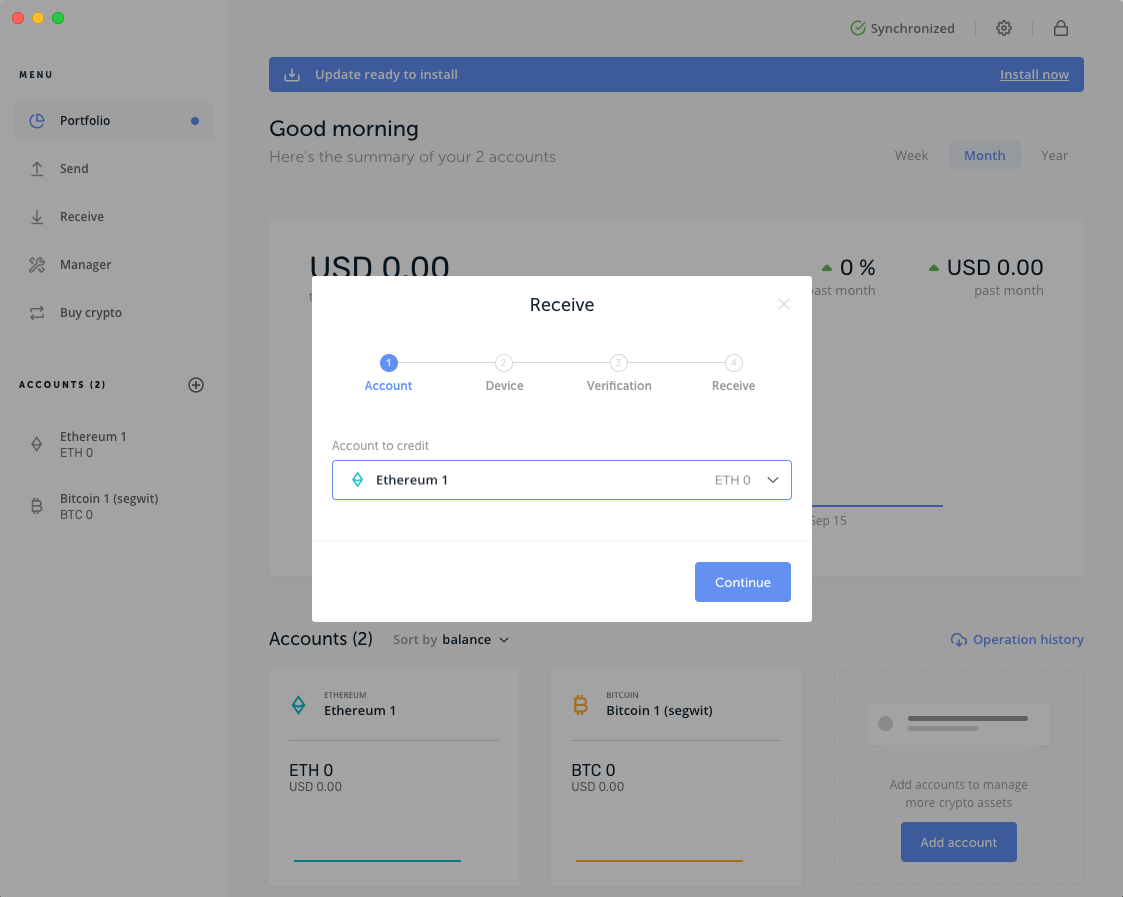Open the Send page via its arrow icon

(37, 168)
